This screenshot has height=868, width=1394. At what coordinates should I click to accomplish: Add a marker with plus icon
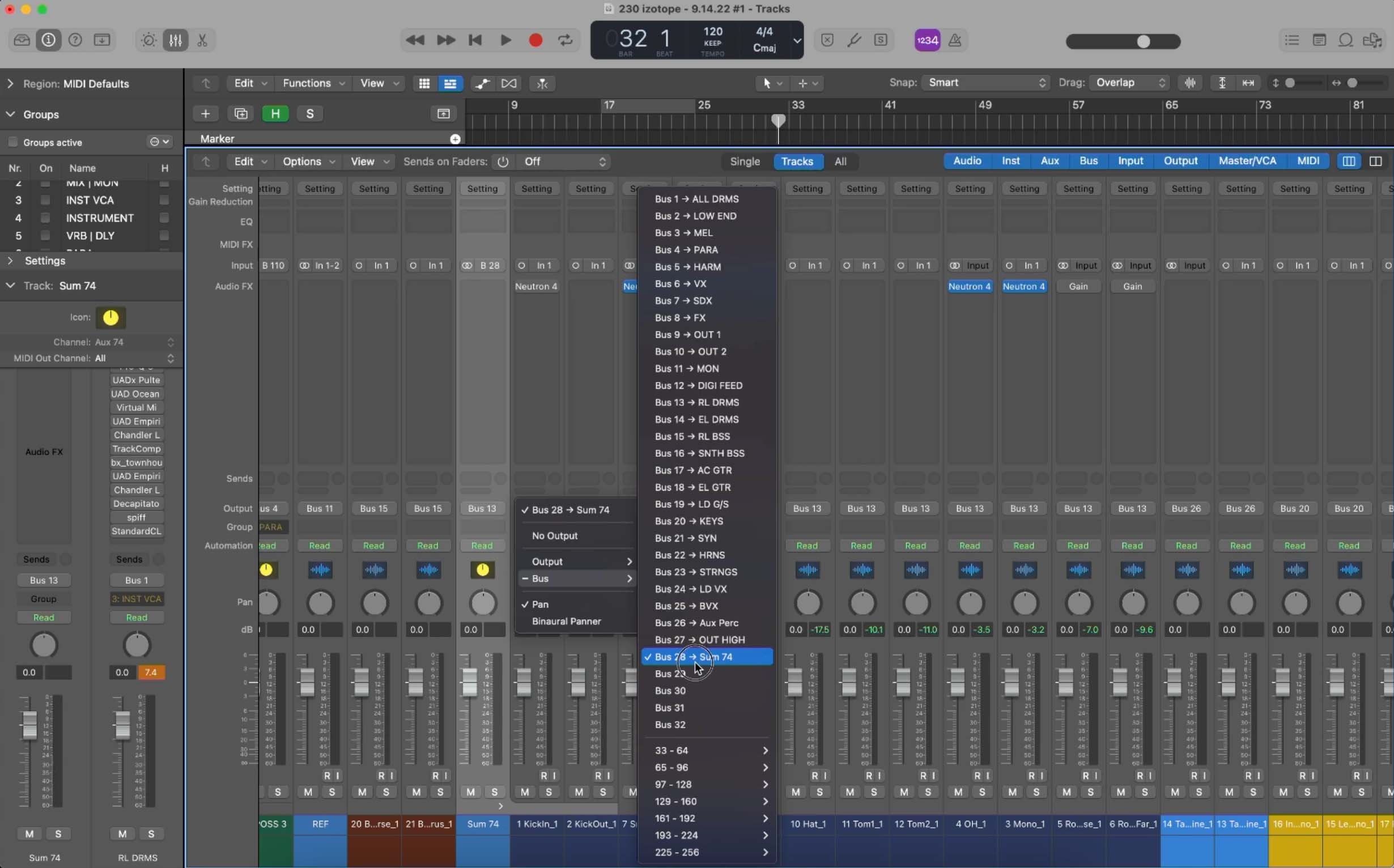[455, 139]
